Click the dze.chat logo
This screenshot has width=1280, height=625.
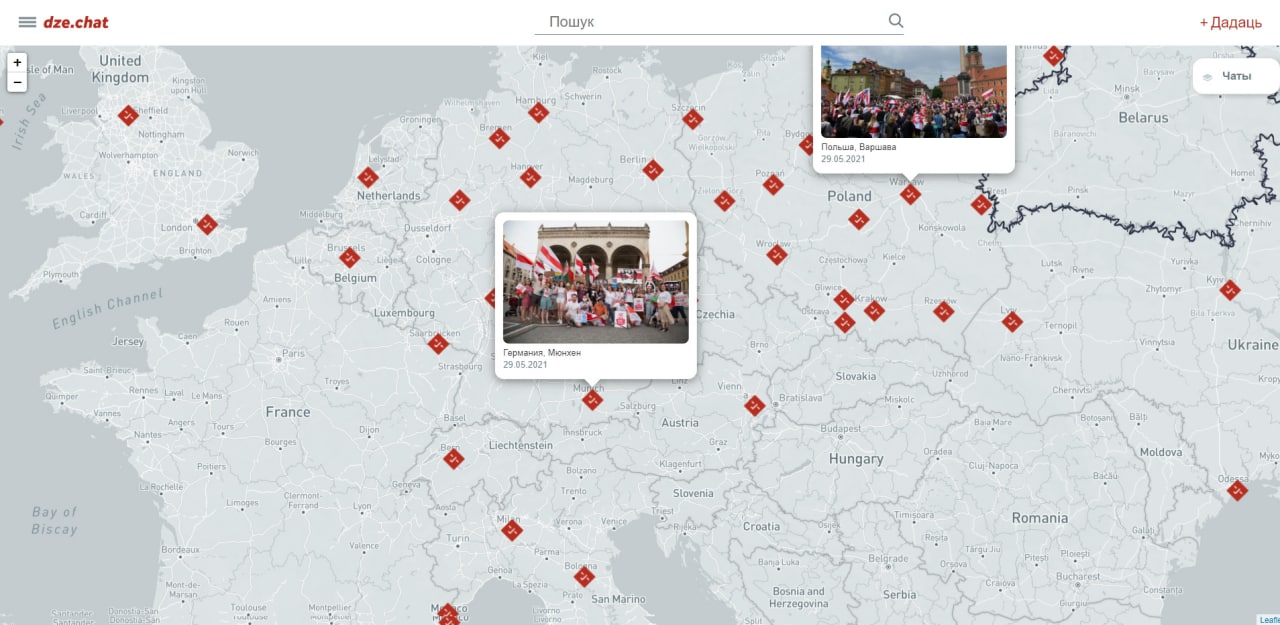pyautogui.click(x=76, y=22)
